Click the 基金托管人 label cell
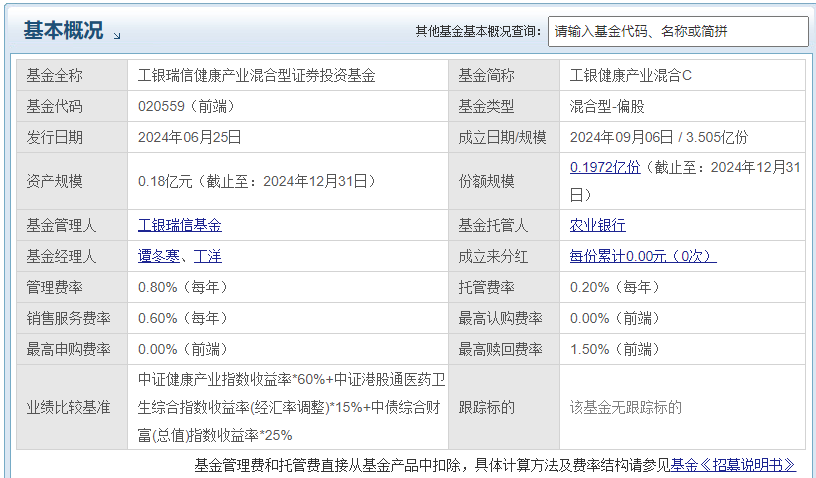 pyautogui.click(x=504, y=225)
